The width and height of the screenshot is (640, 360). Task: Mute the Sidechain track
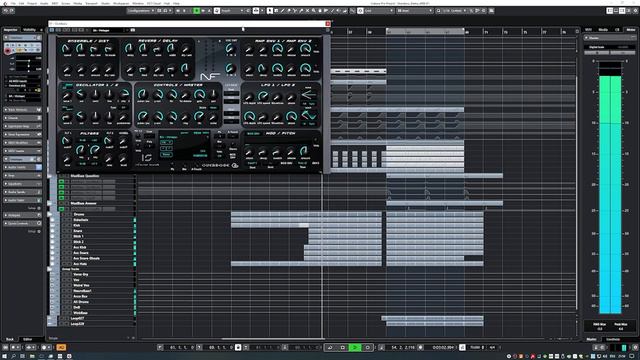[x=64, y=220]
